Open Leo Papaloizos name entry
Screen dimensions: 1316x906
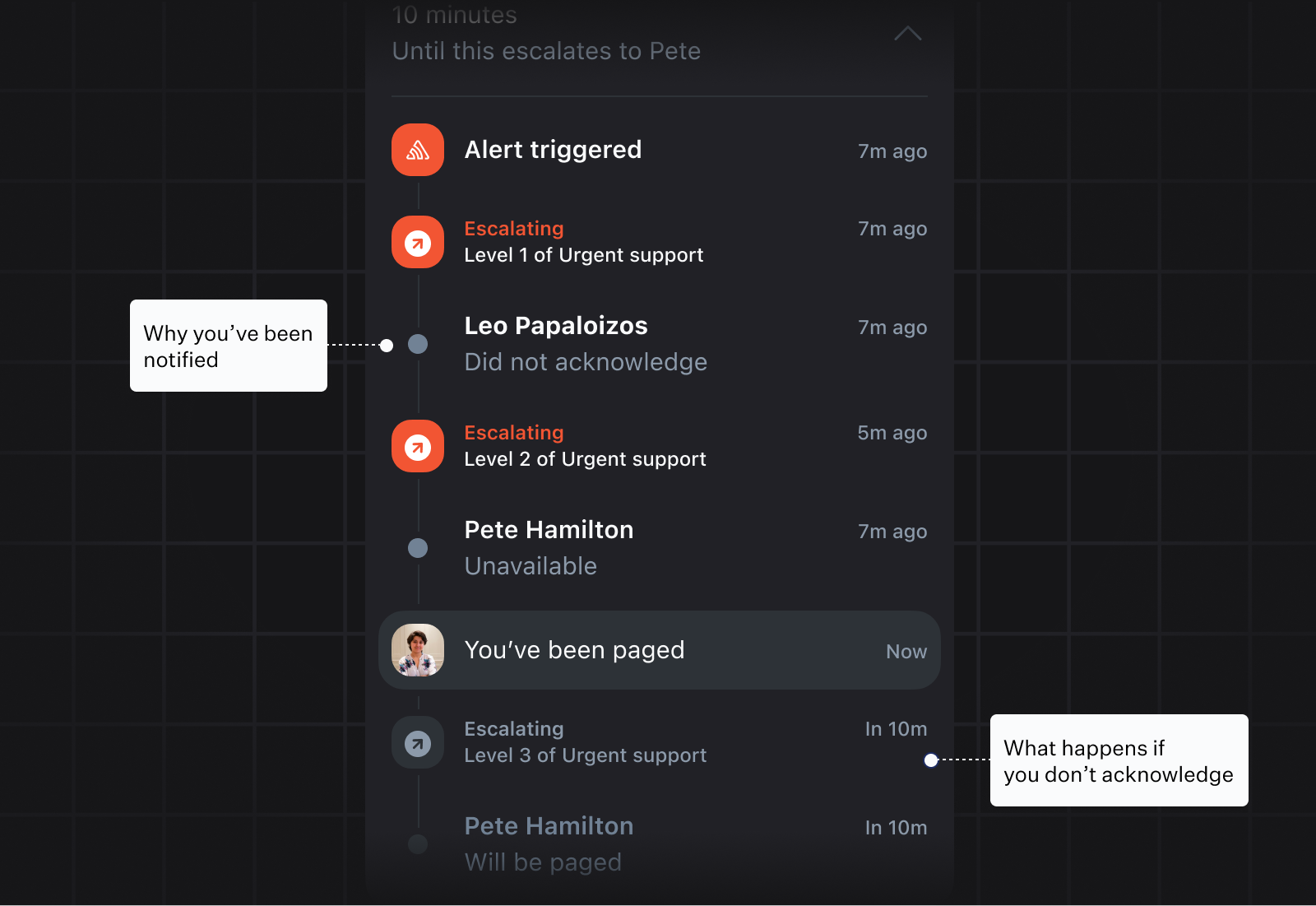pyautogui.click(x=556, y=326)
